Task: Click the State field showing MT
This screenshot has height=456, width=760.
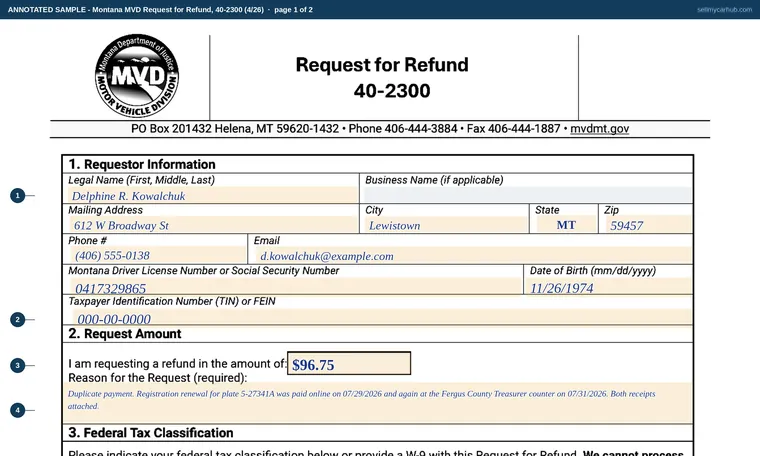Action: tap(565, 225)
